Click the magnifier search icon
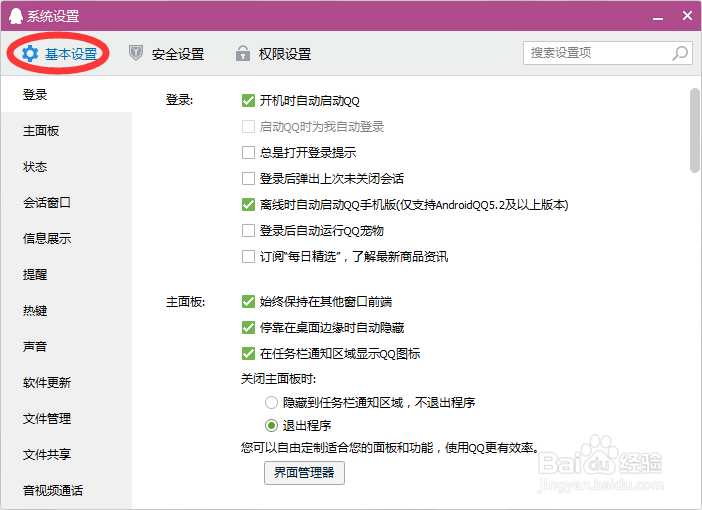The height and width of the screenshot is (510, 702). click(680, 53)
